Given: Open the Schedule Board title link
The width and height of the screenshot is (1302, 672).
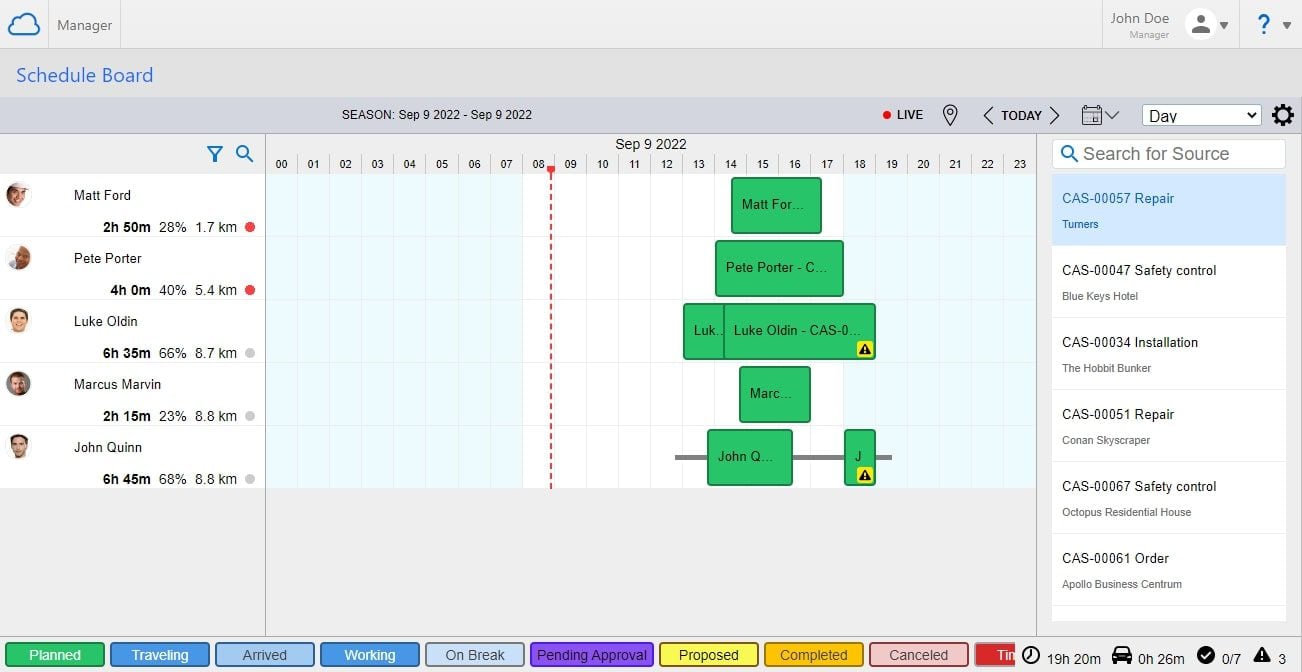Looking at the screenshot, I should pos(85,75).
